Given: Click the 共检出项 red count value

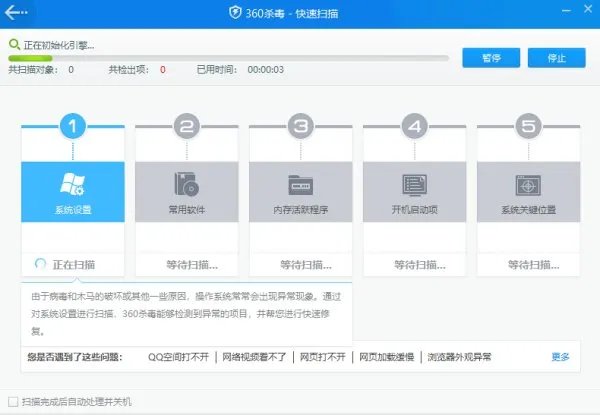Looking at the screenshot, I should 163,70.
